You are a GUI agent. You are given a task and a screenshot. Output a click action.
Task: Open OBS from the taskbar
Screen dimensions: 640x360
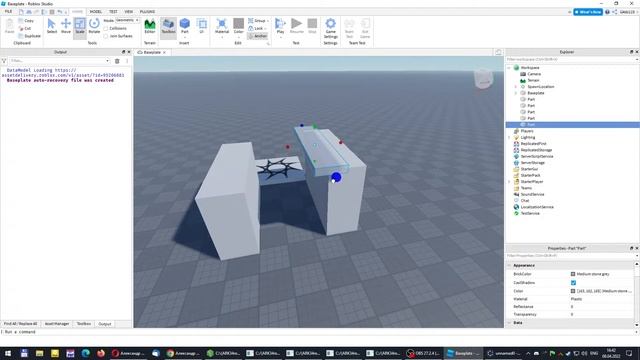[423, 353]
